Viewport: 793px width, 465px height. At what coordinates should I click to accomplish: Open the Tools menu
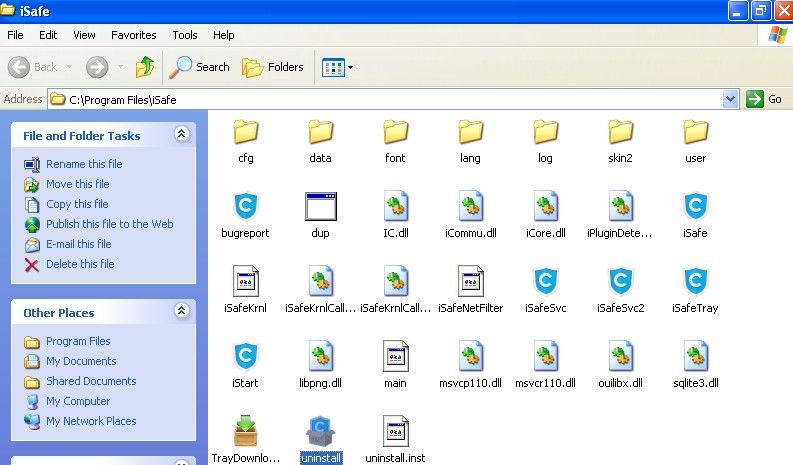click(x=185, y=35)
